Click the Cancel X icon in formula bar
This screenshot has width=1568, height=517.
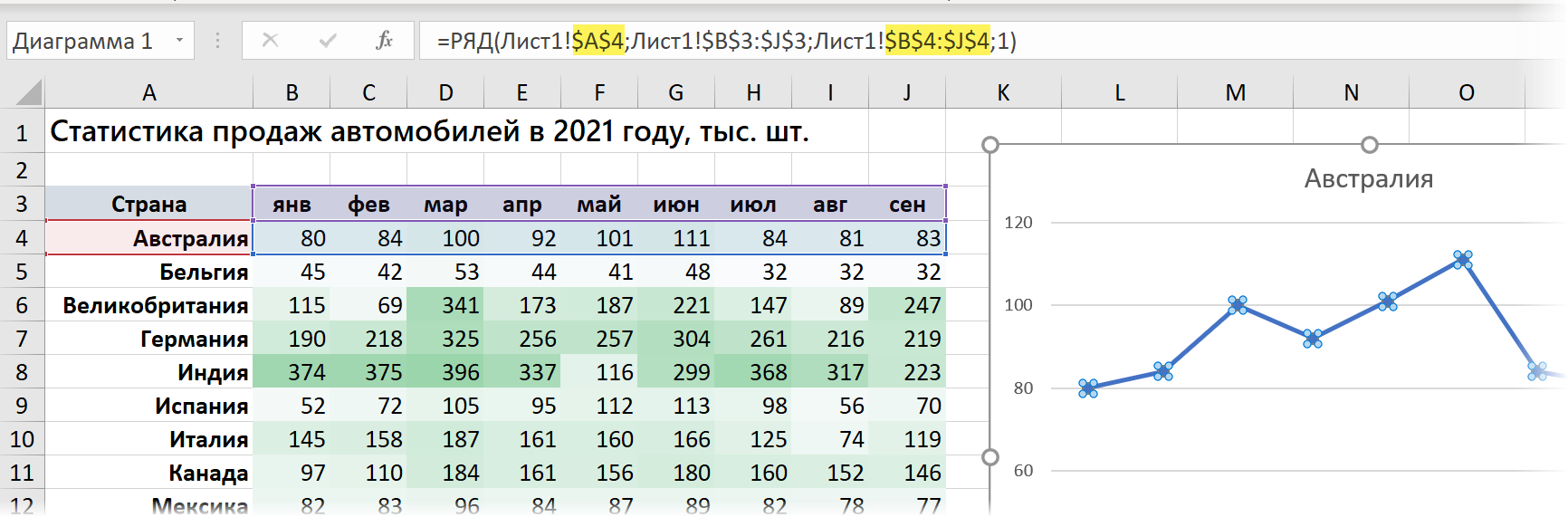[270, 41]
